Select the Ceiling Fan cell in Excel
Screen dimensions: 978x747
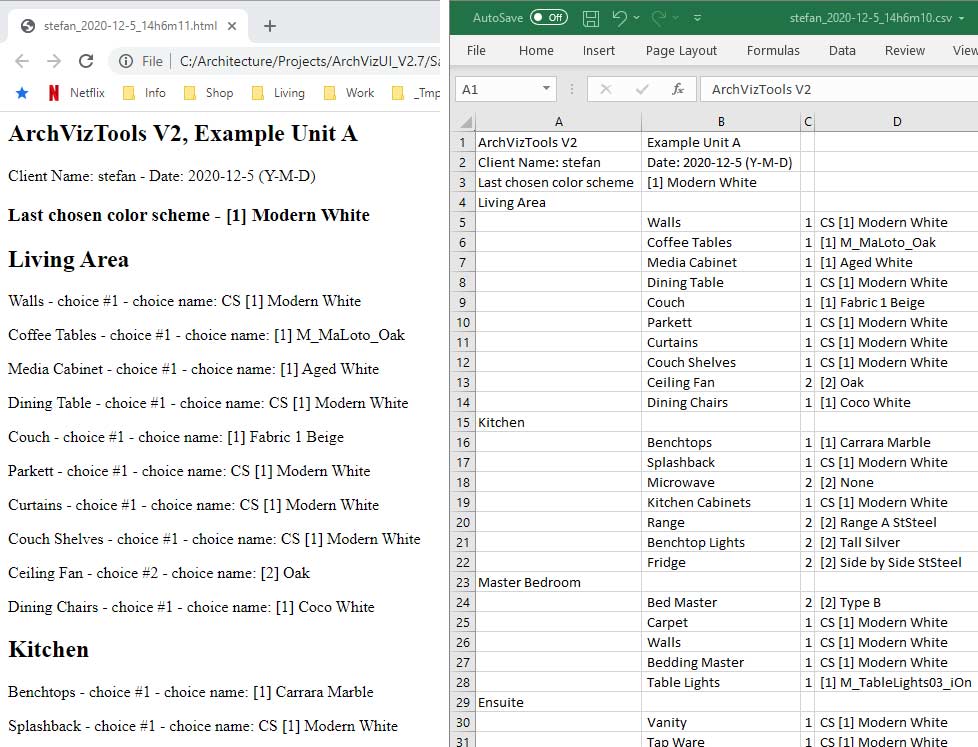pyautogui.click(x=721, y=382)
